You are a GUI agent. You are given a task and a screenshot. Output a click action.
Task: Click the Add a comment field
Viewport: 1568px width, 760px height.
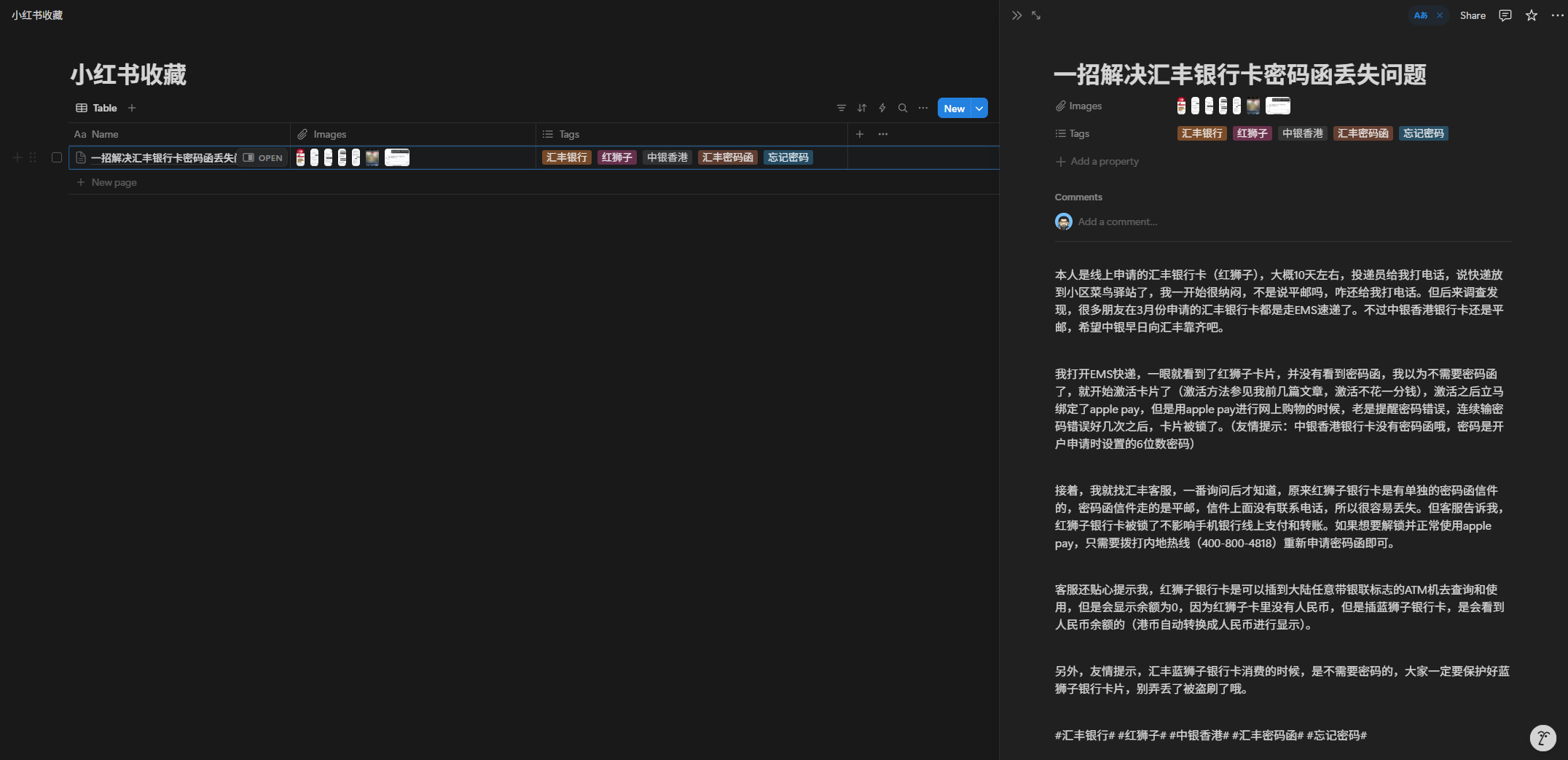(1117, 222)
